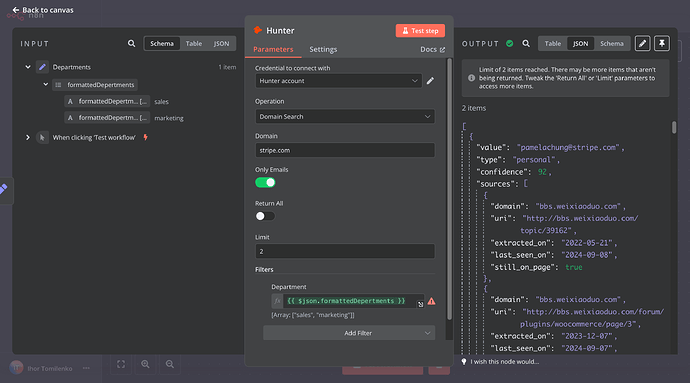Search the OUTPUT panel data
Viewport: 690px width, 383px height.
526,43
